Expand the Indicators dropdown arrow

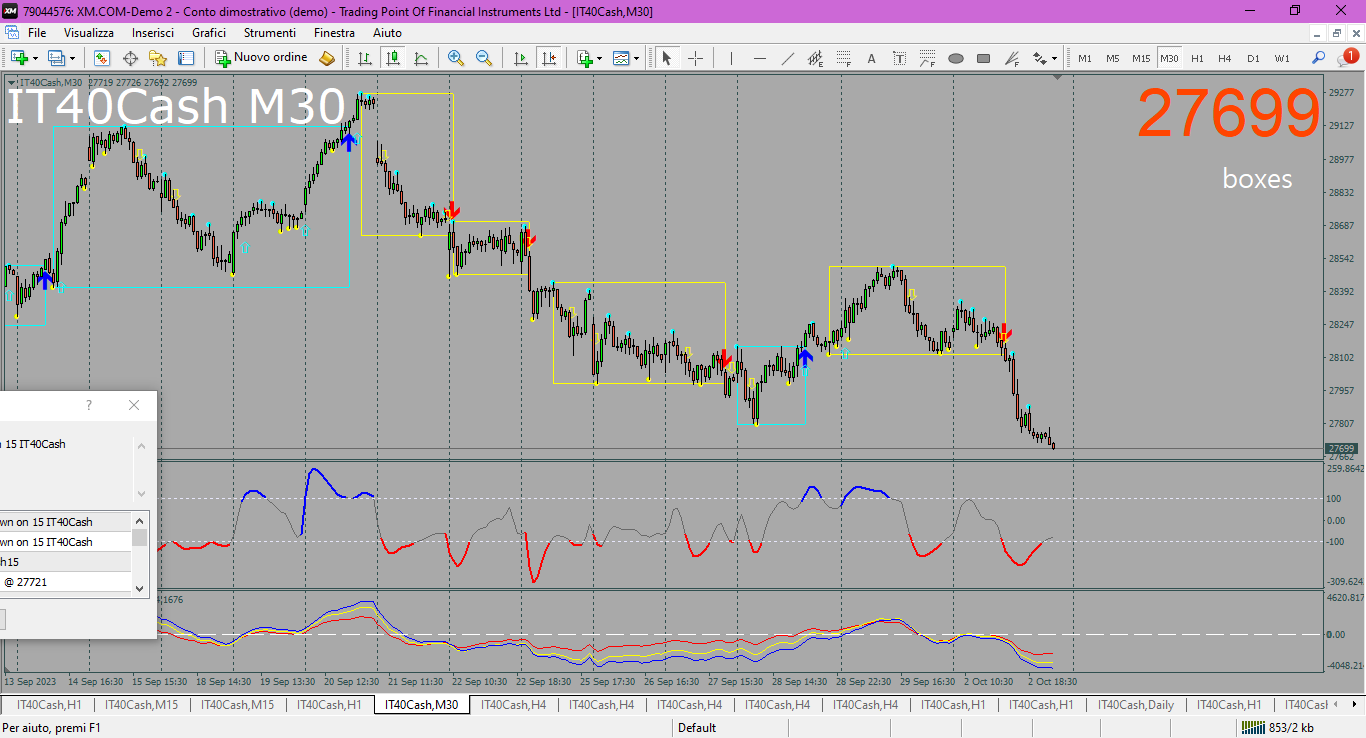click(x=600, y=58)
